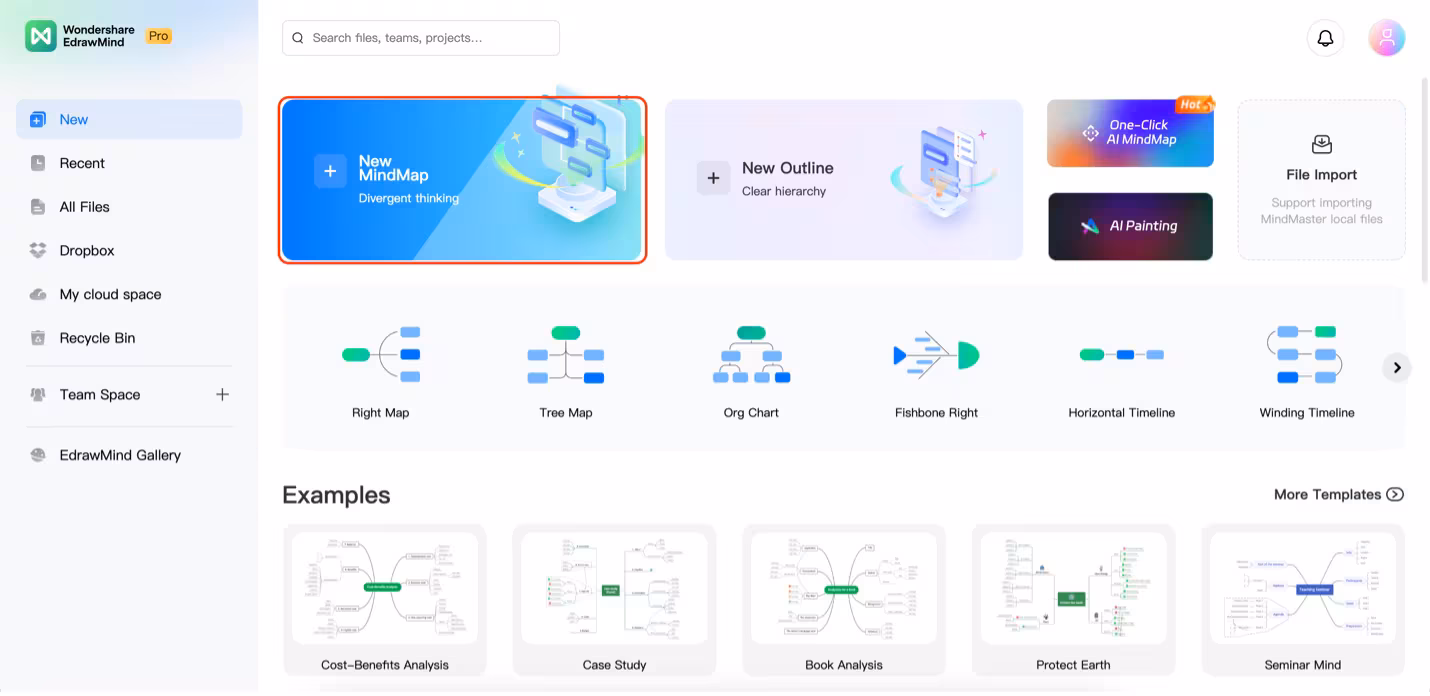Click the Team Space people icon

[38, 394]
